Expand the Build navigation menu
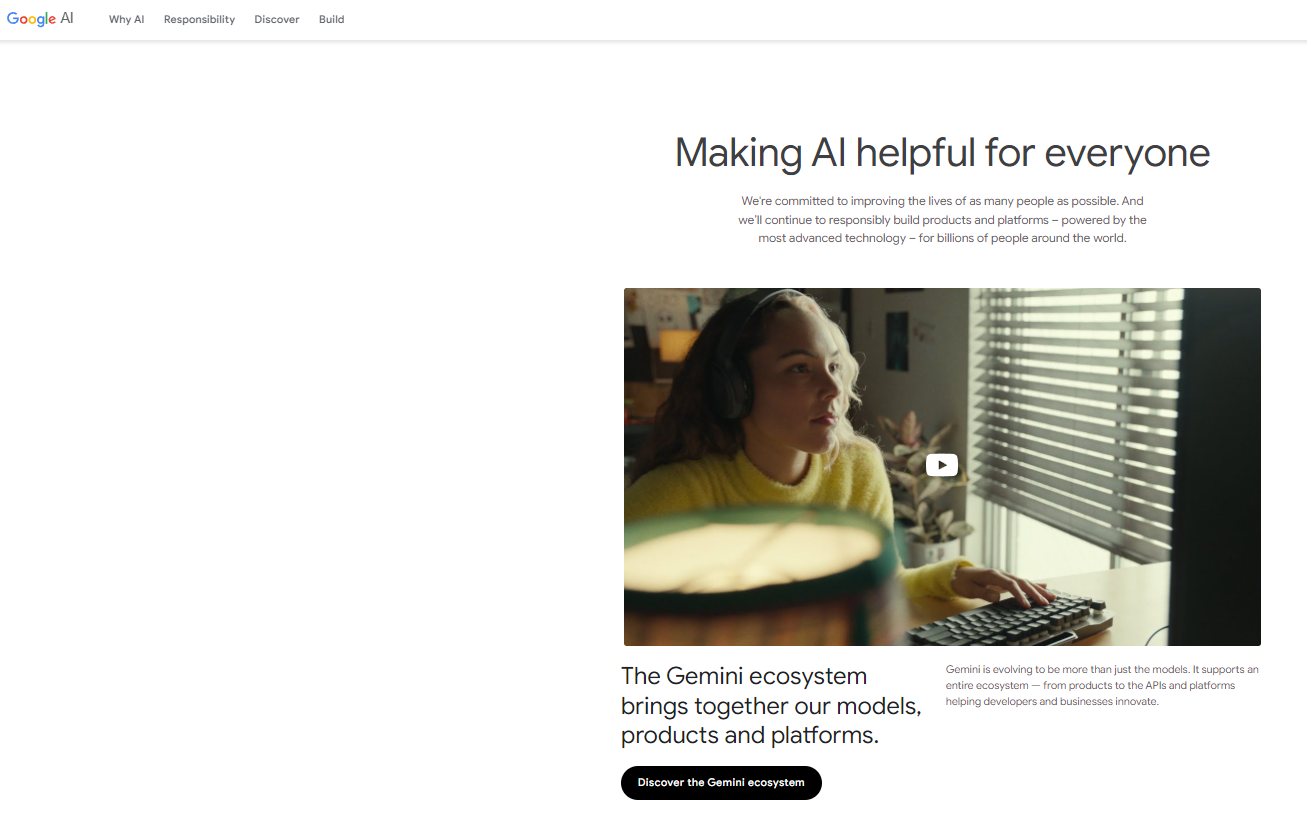Viewport: 1307px width, 819px height. tap(332, 19)
